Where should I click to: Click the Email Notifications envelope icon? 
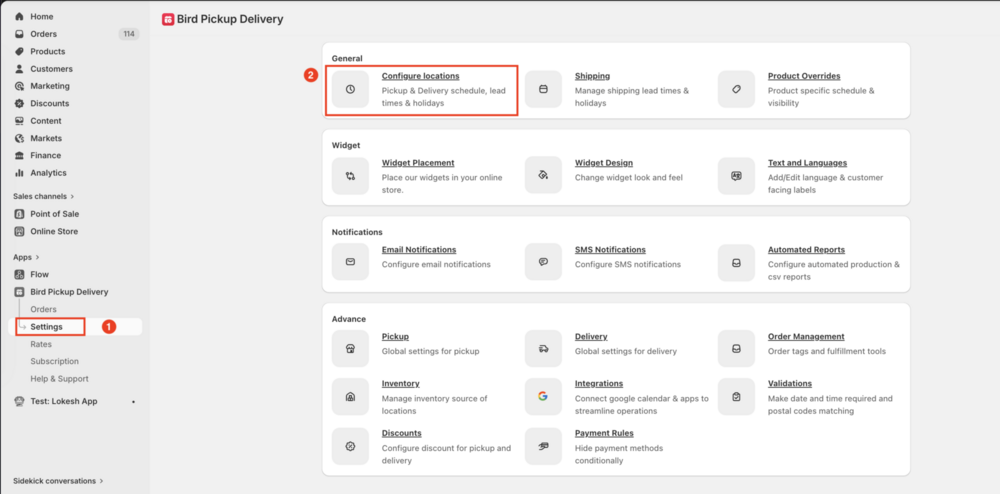coord(350,262)
